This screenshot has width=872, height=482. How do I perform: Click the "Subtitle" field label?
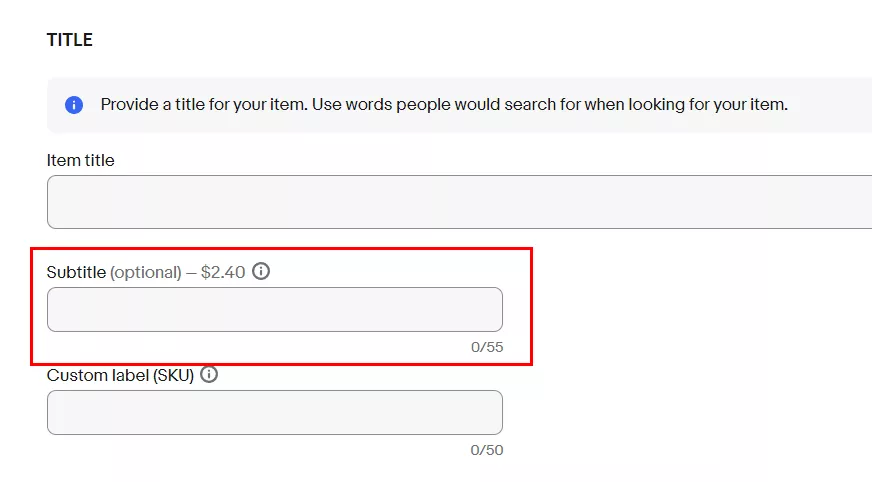tap(76, 272)
